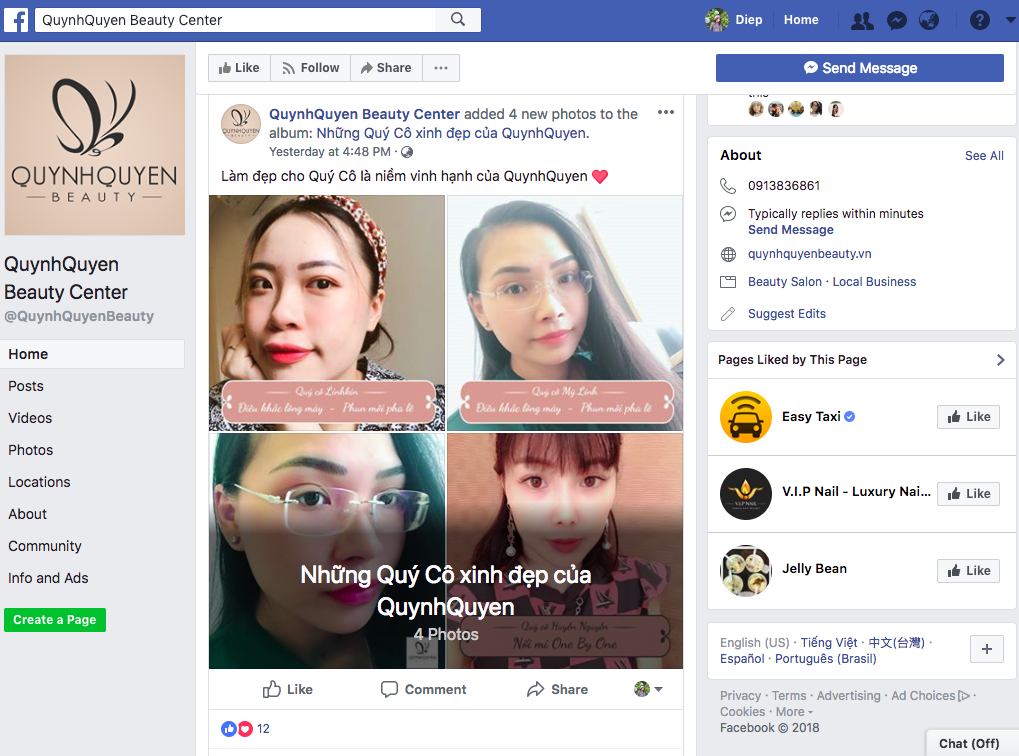1019x756 pixels.
Task: Click the Easy Taxi page icon
Action: coord(745,417)
